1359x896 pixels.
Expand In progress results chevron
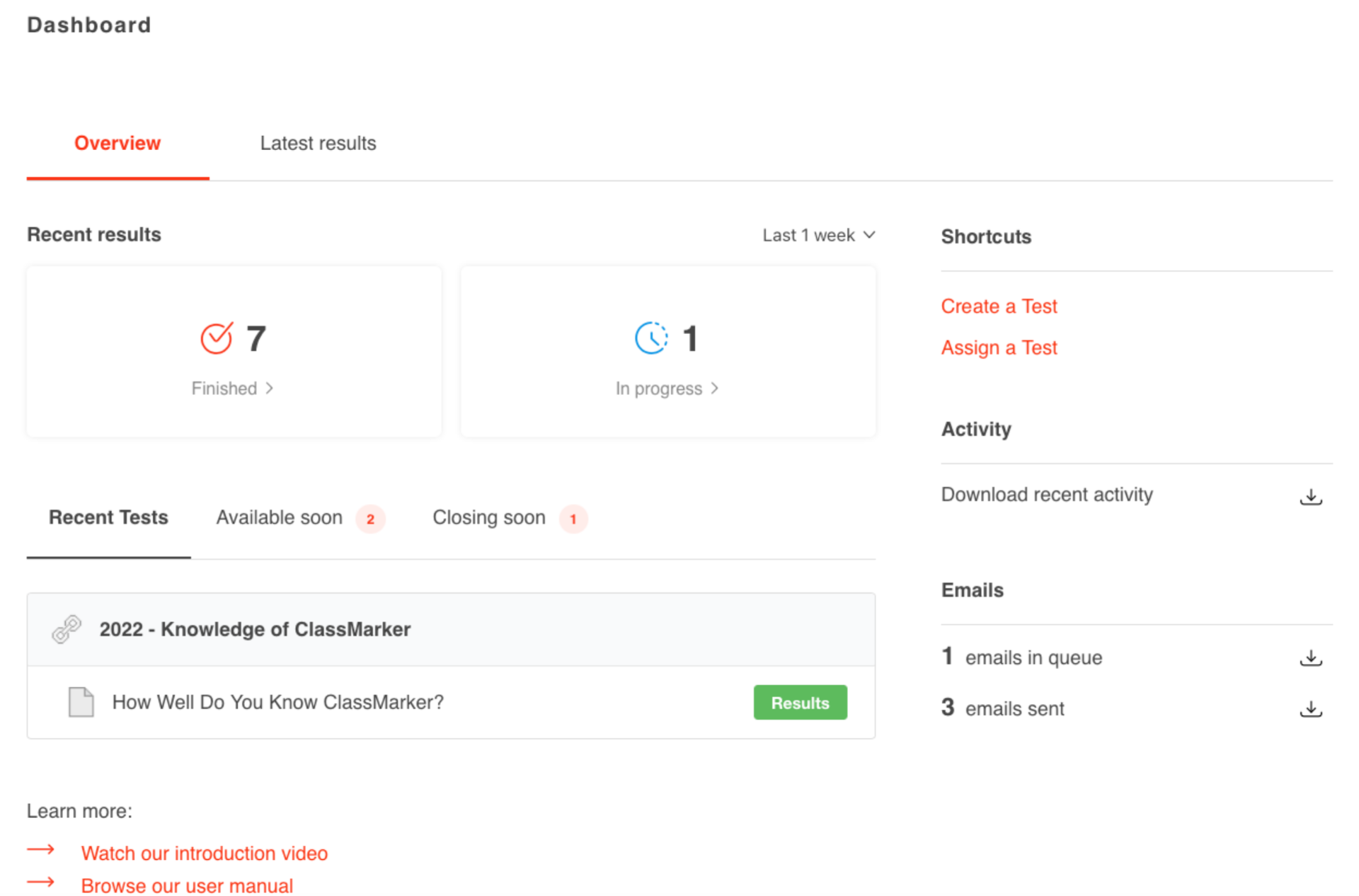pyautogui.click(x=715, y=389)
